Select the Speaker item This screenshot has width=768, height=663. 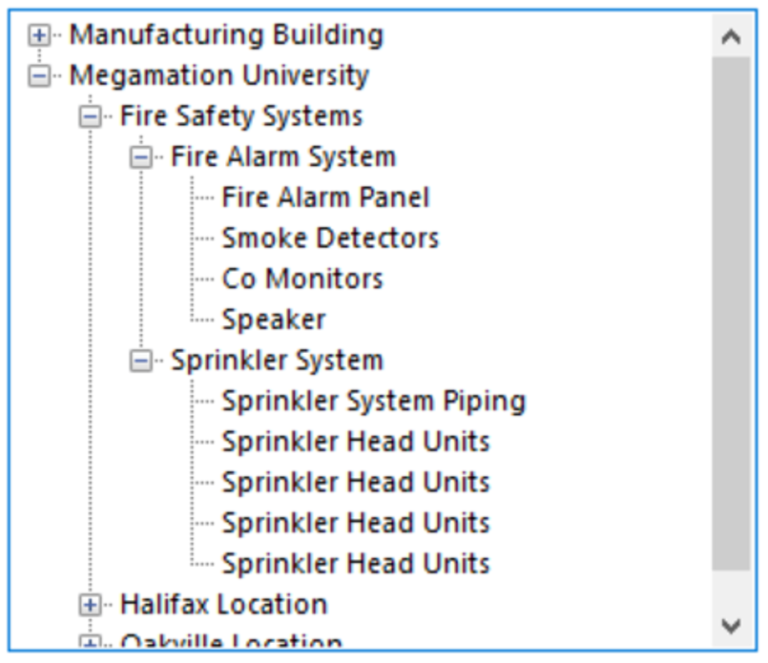(274, 320)
